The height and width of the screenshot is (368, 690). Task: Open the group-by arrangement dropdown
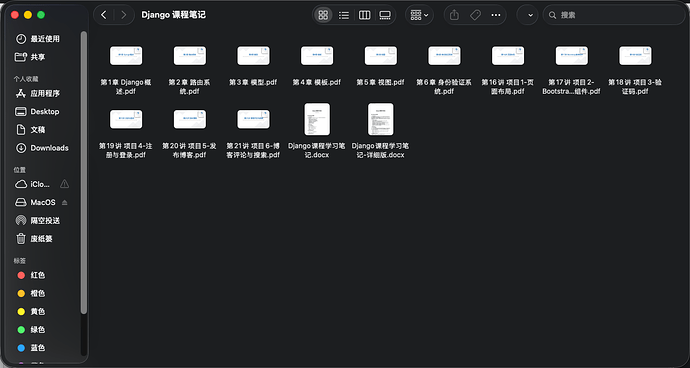(x=419, y=15)
